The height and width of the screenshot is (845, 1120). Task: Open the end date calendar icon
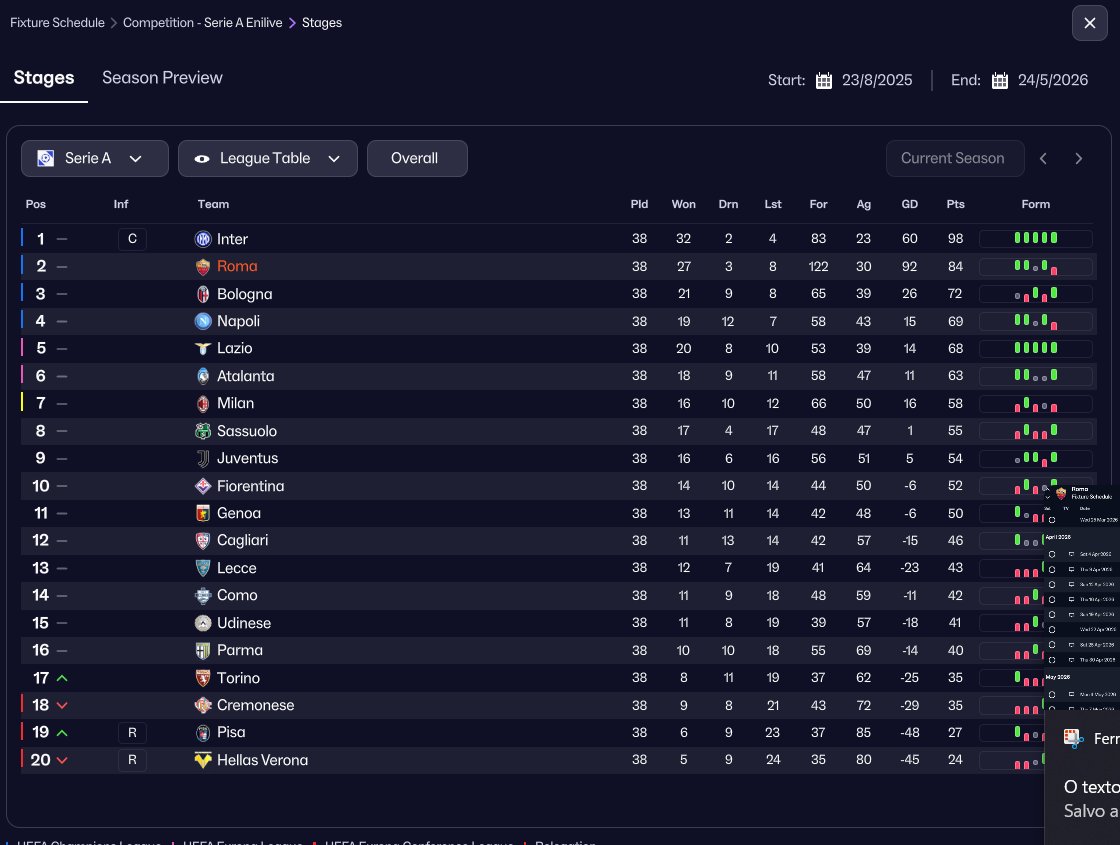pyautogui.click(x=1000, y=81)
